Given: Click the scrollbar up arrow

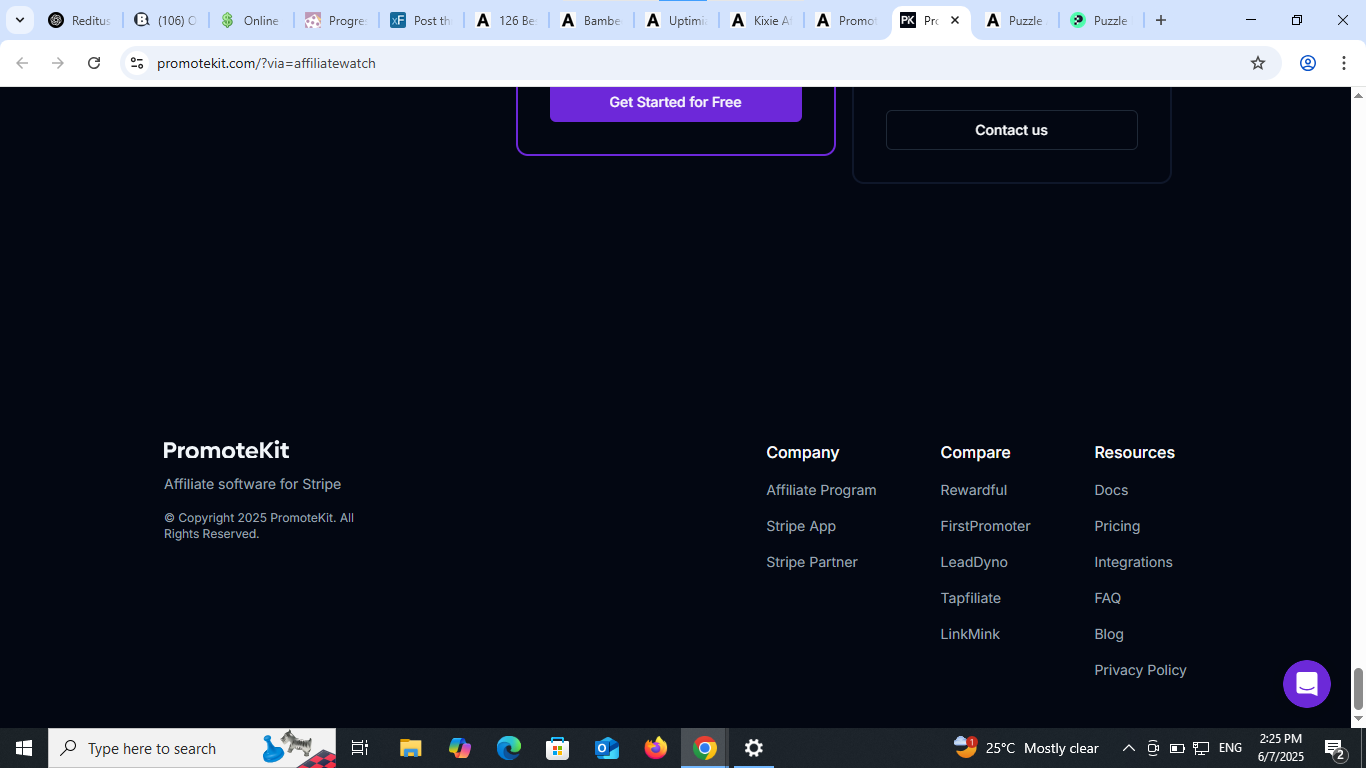Looking at the screenshot, I should (x=1358, y=95).
